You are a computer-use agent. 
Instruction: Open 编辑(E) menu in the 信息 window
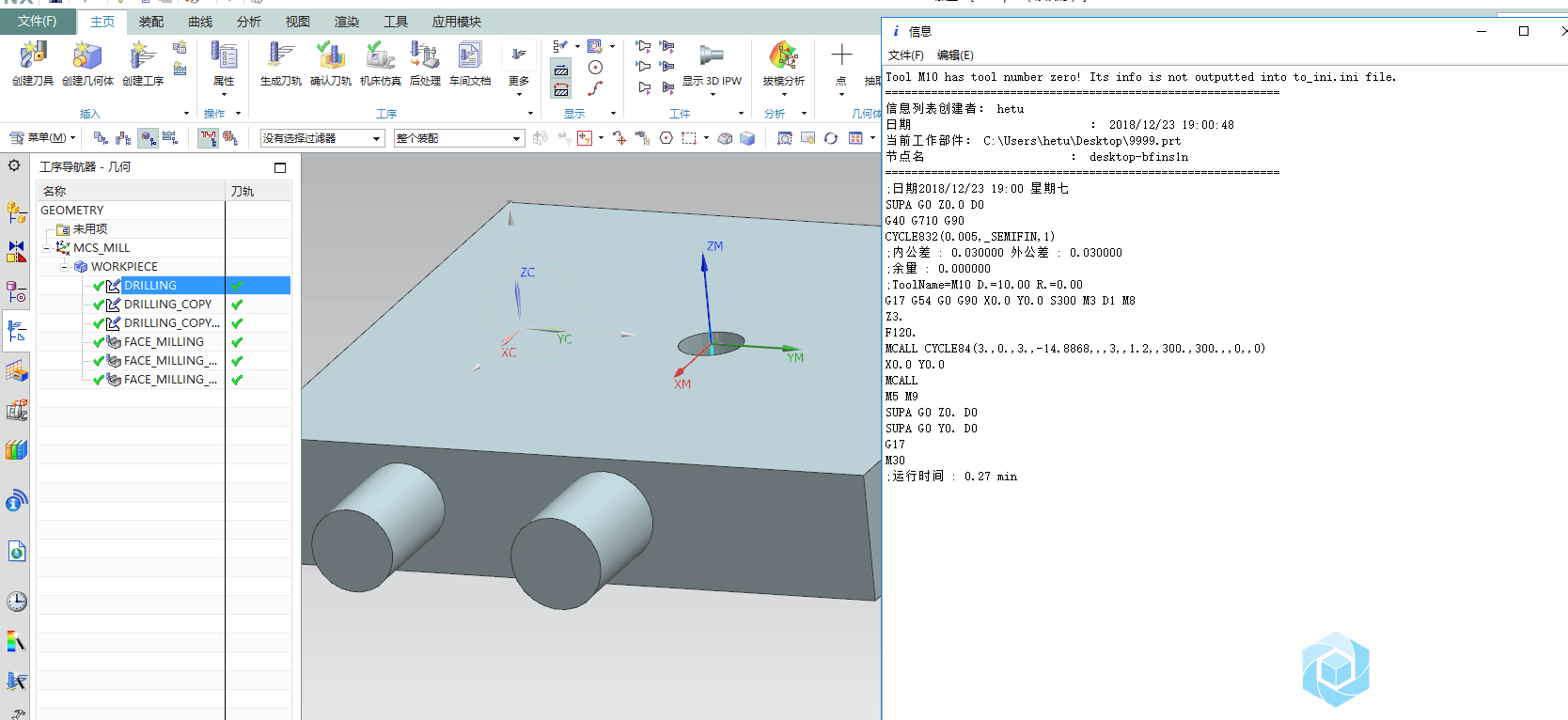(955, 55)
